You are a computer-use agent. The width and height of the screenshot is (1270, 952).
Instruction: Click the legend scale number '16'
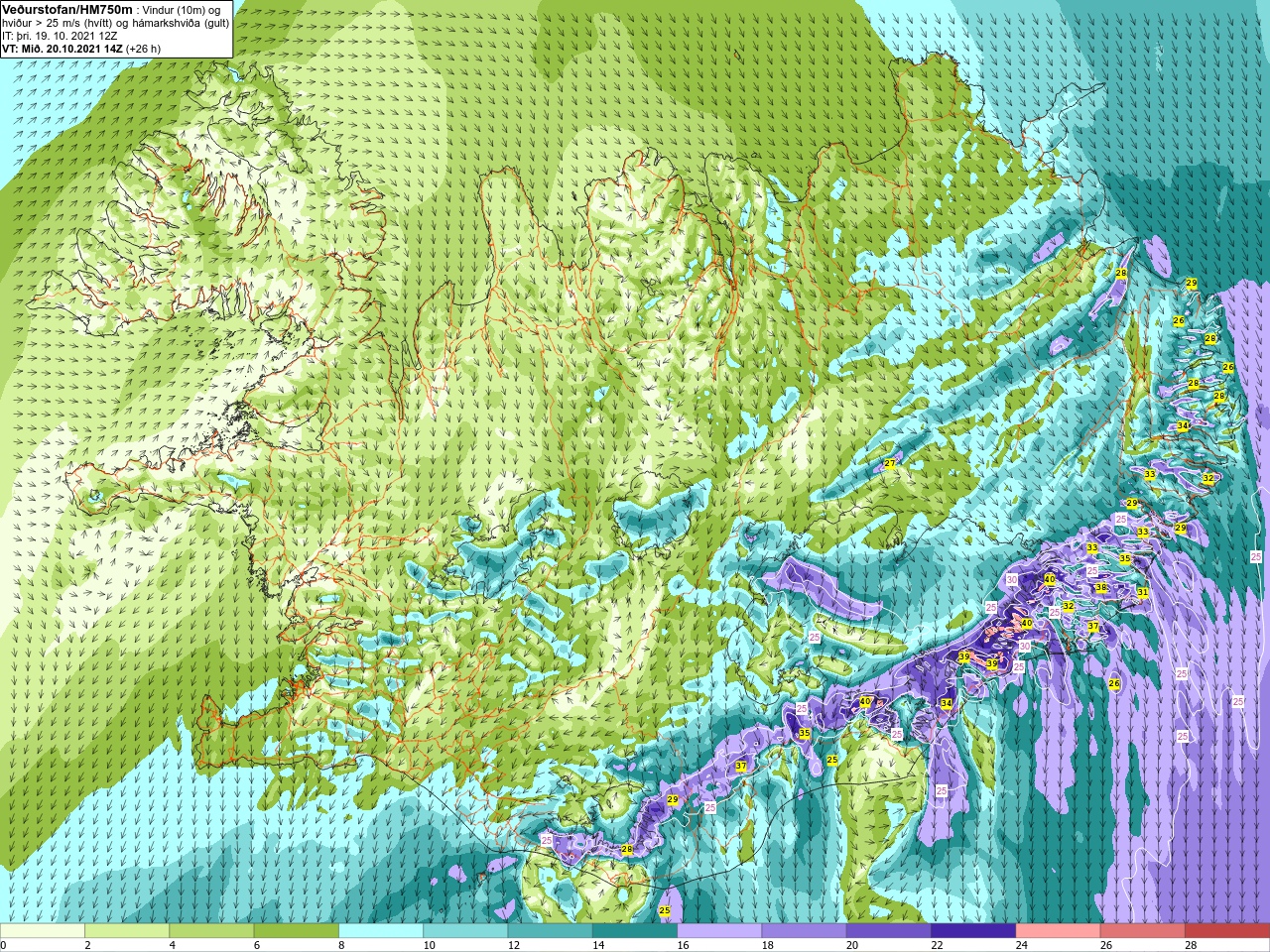[x=683, y=945]
